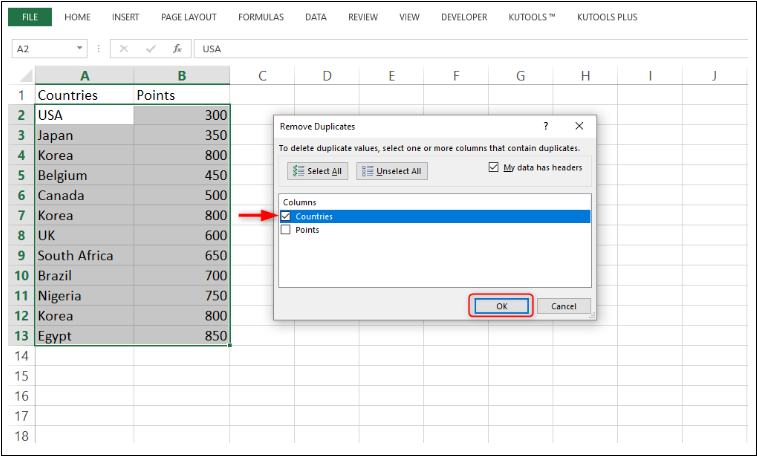Open the Name Box dropdown arrow
The height and width of the screenshot is (457, 757).
pos(80,48)
